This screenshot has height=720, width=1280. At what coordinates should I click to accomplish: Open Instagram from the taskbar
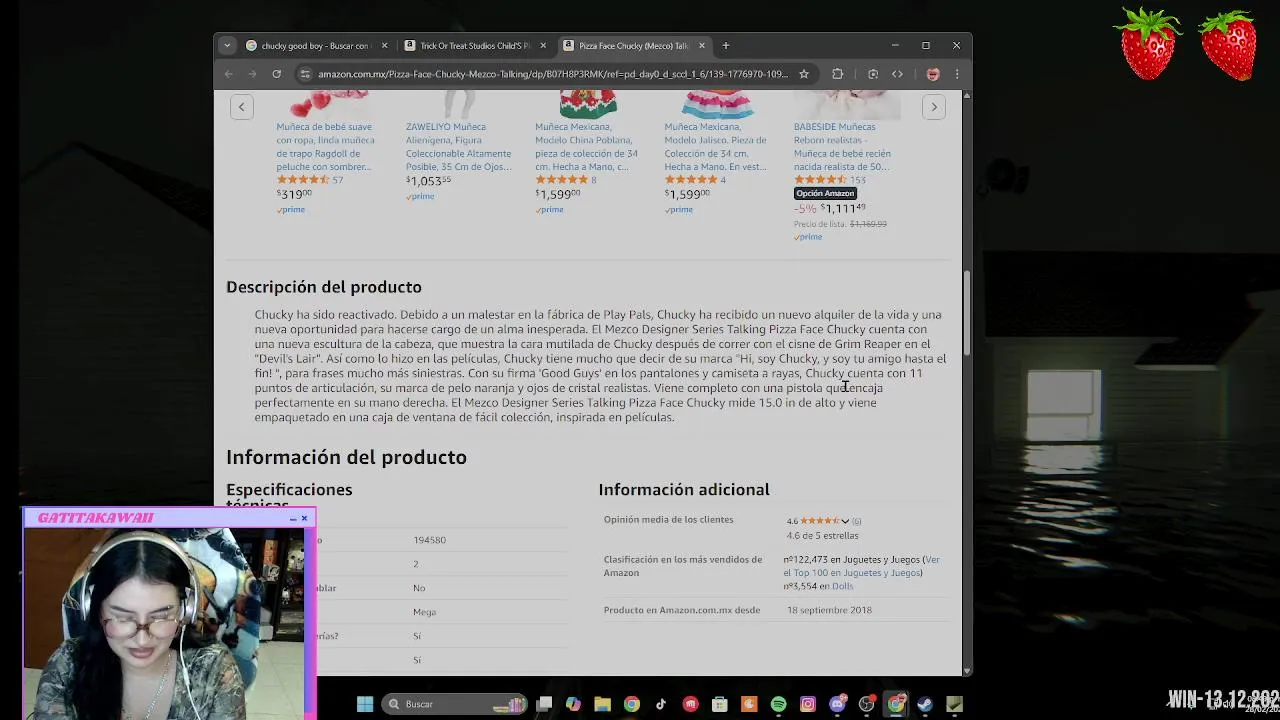coord(808,704)
